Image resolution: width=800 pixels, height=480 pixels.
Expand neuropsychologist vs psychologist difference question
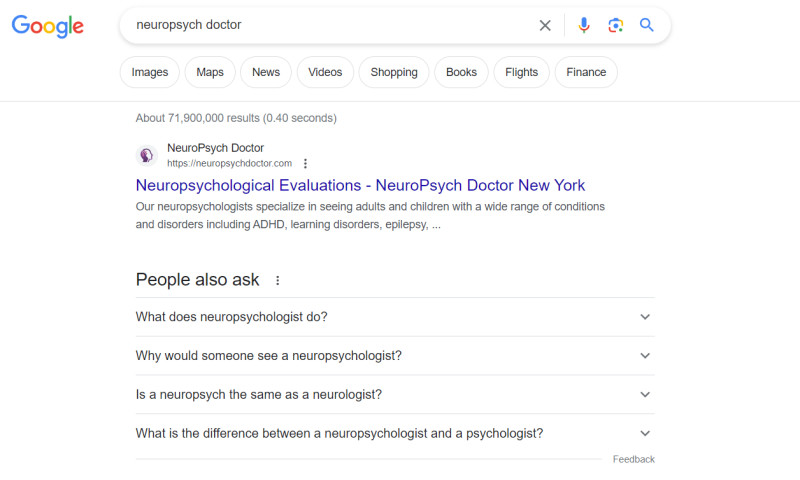645,434
